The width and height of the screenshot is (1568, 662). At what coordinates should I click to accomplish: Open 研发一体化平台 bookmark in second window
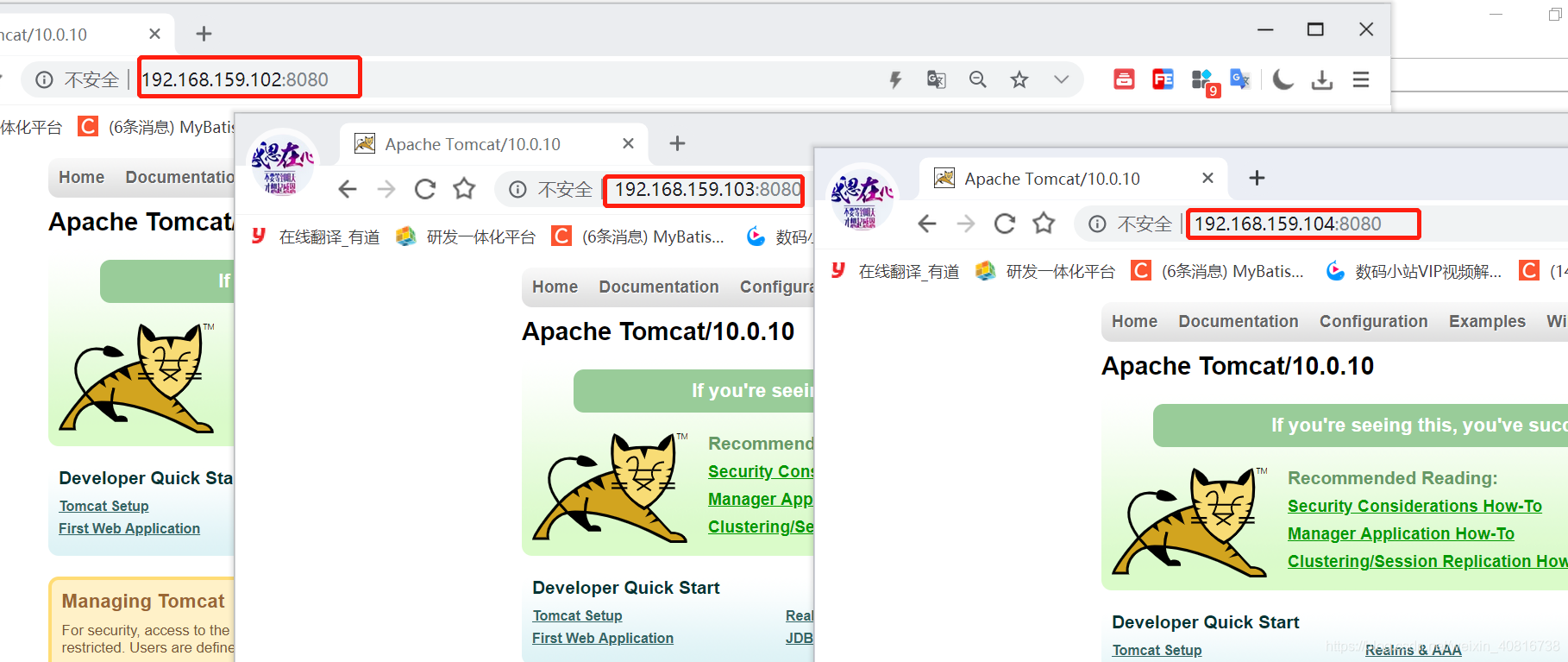(466, 236)
